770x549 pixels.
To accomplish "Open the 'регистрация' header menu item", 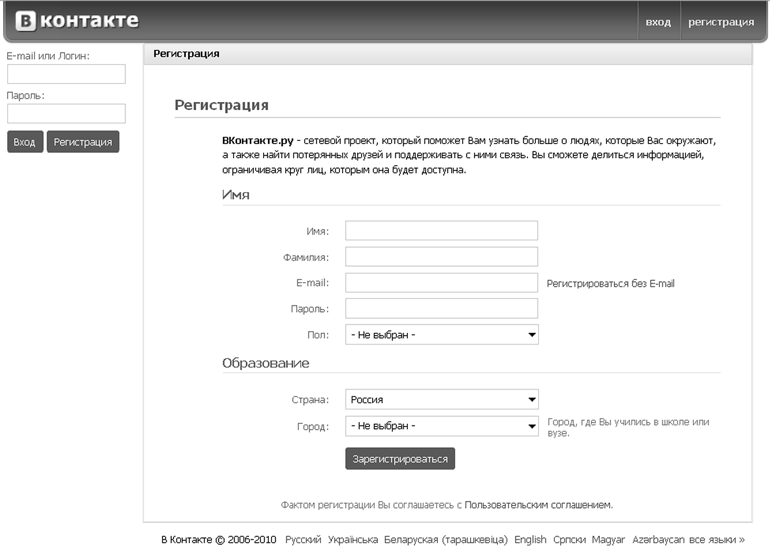I will (720, 22).
